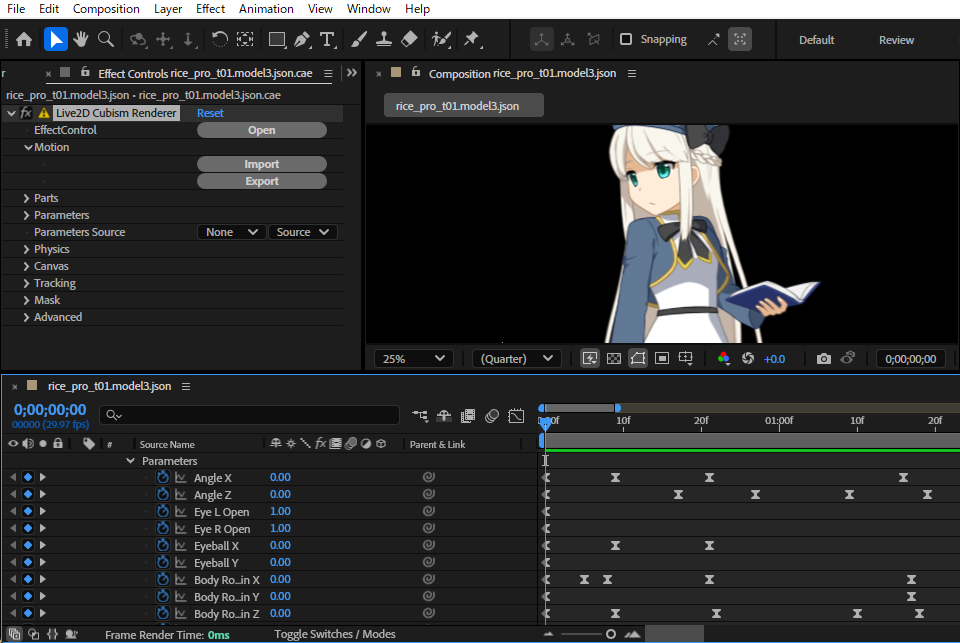Open Graph Editor icon in timeline
Viewport: 960px width, 643px height.
click(x=516, y=416)
